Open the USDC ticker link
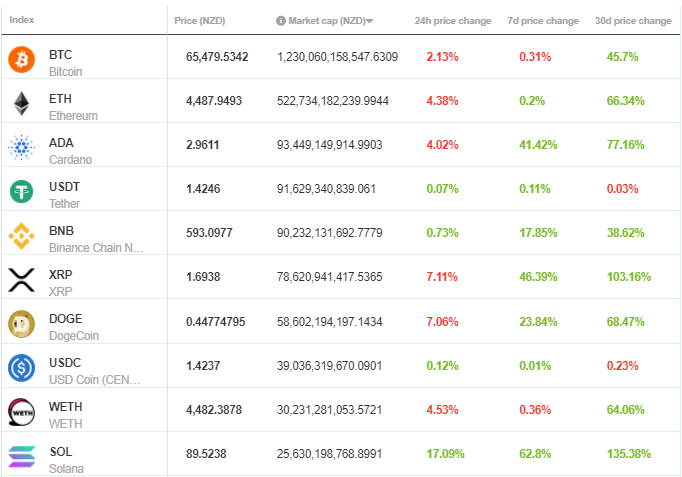The image size is (682, 477). click(65, 362)
